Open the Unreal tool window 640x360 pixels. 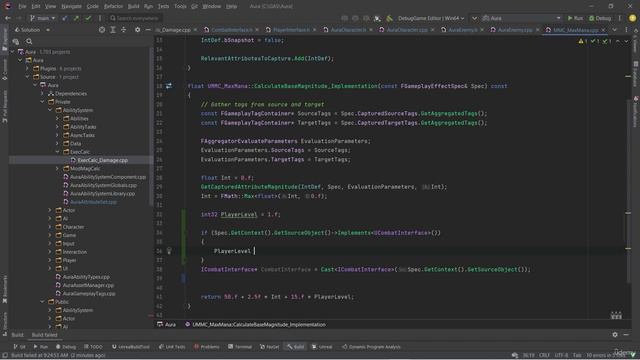322,347
